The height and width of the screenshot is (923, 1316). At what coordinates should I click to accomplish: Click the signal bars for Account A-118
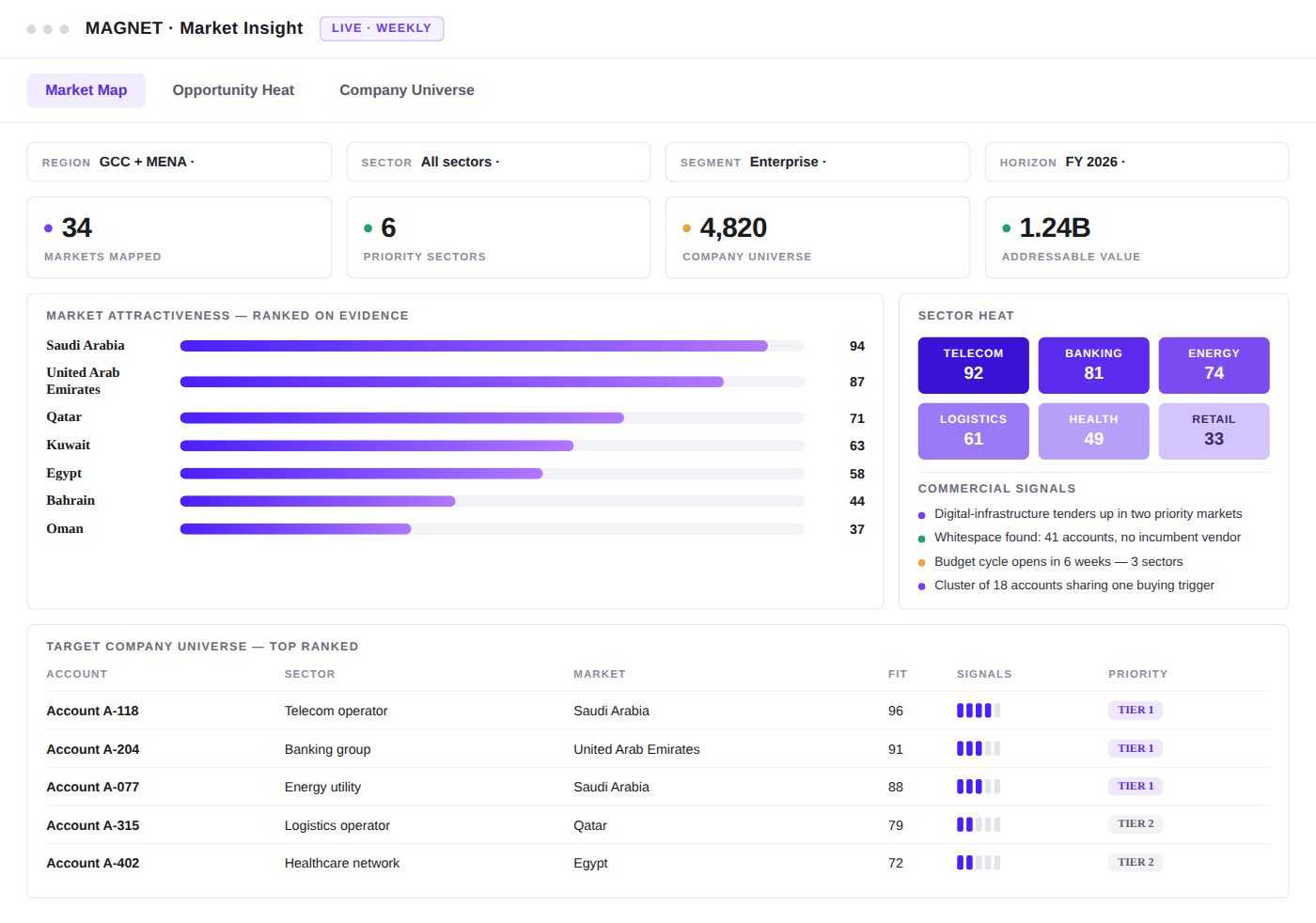(979, 711)
